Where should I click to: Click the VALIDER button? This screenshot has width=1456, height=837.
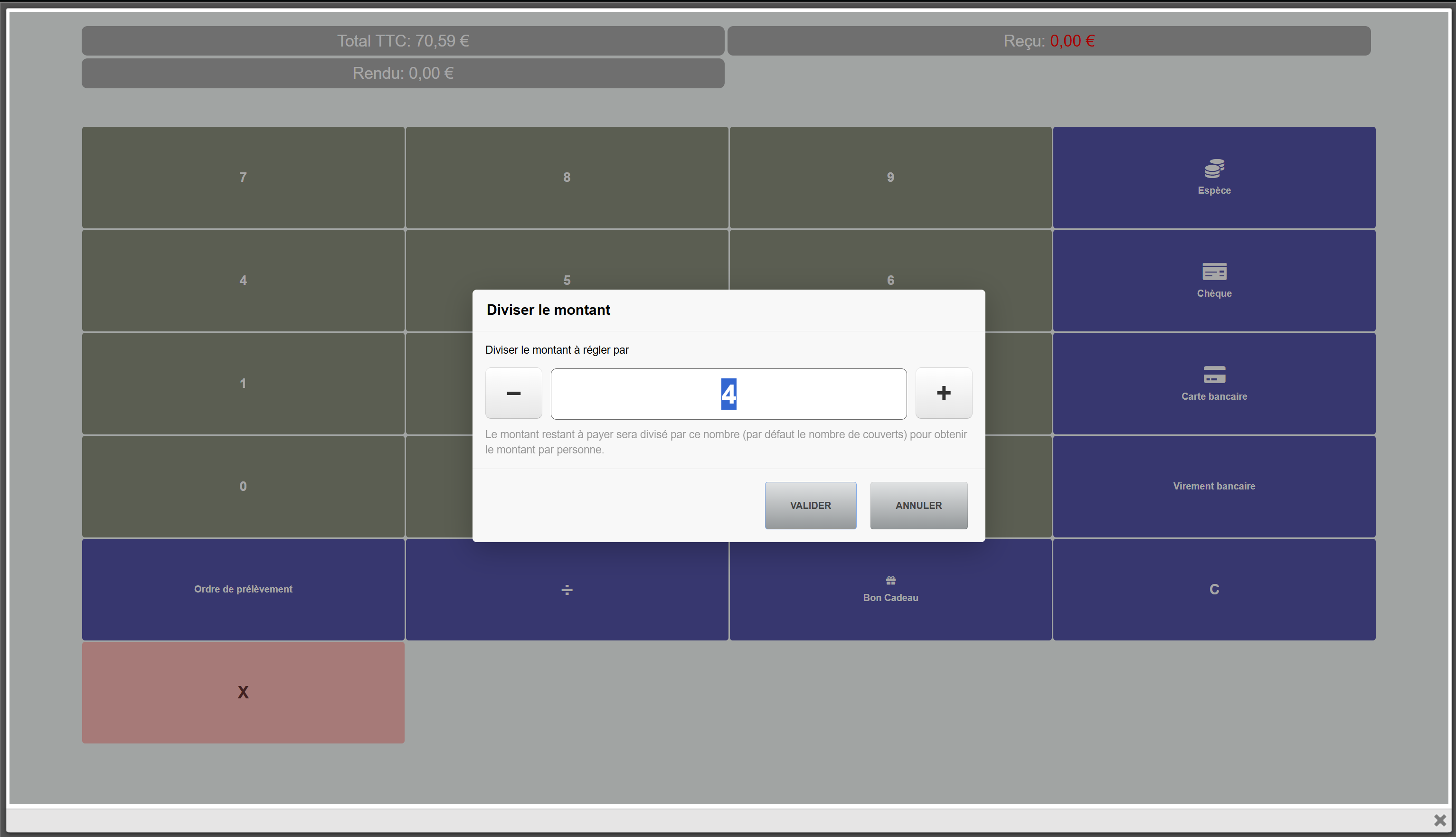pos(810,505)
